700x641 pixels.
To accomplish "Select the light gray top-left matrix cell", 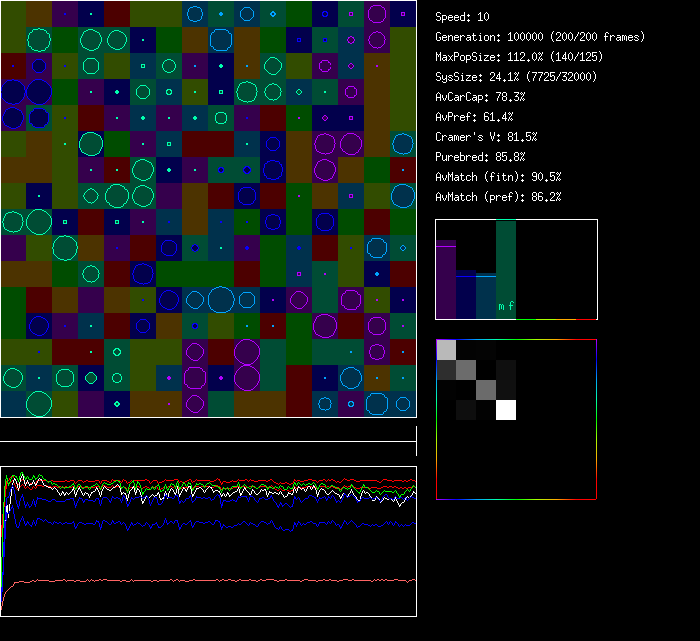I will click(x=446, y=349).
